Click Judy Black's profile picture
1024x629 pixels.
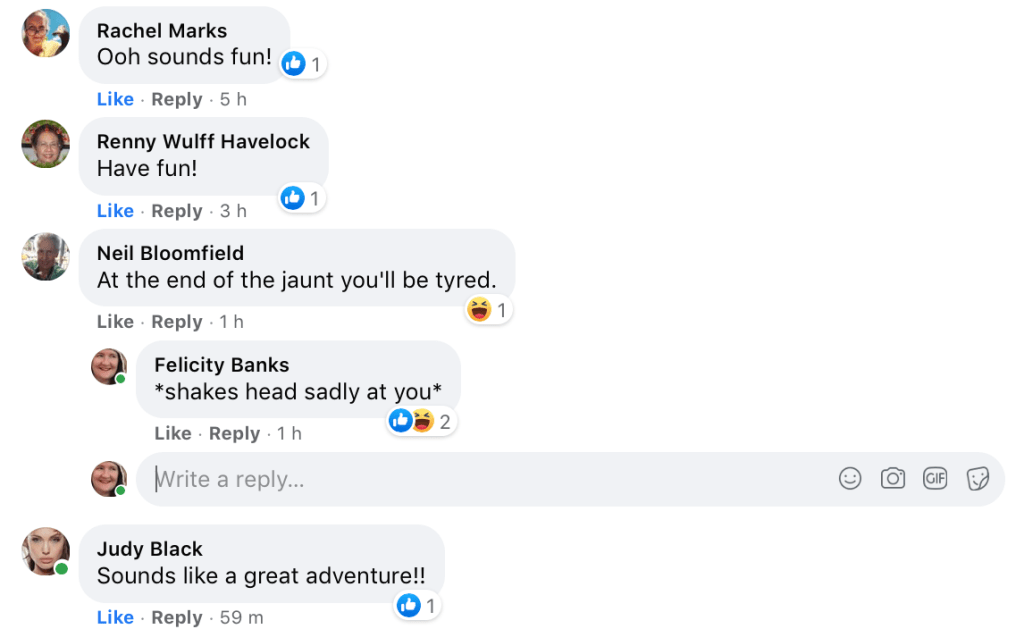click(46, 551)
